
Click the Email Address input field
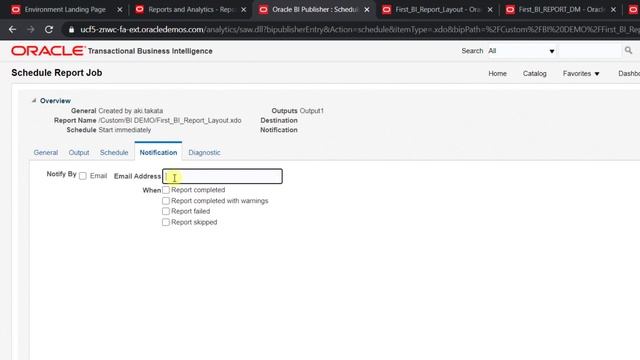point(222,176)
